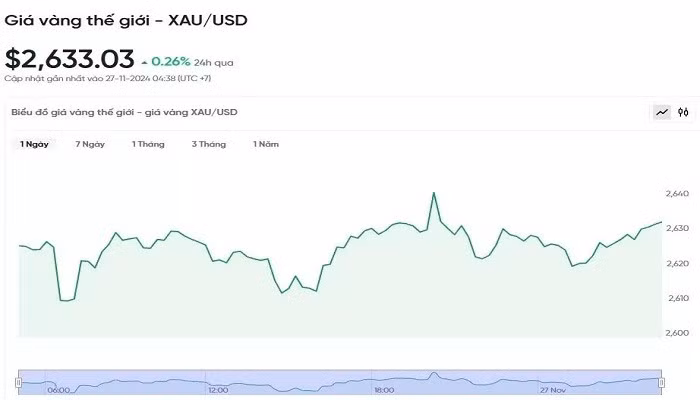Click the left handle of range navigator
This screenshot has height=400, width=700.
coord(19,381)
